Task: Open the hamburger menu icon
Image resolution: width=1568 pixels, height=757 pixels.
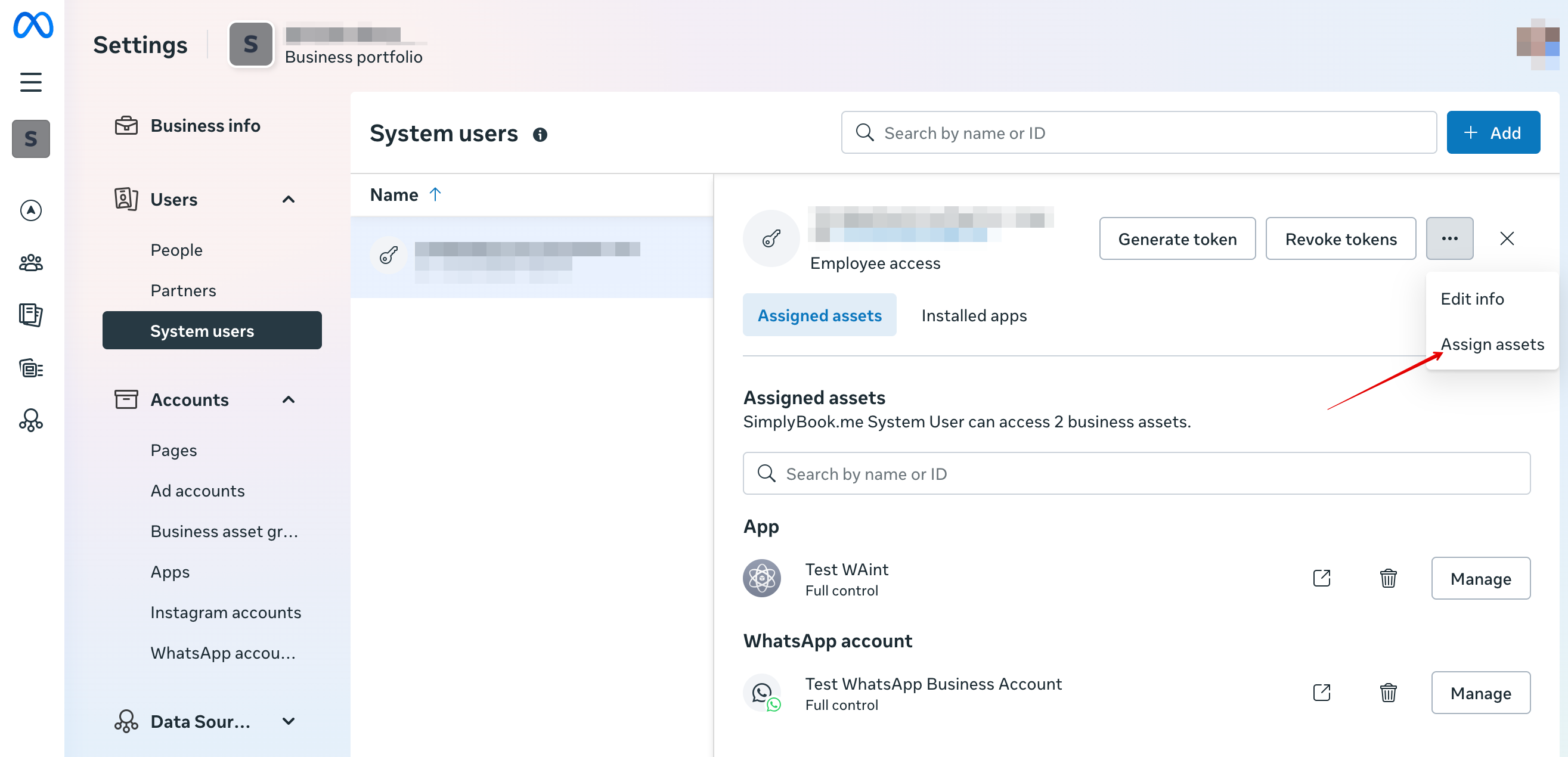Action: pyautogui.click(x=30, y=82)
